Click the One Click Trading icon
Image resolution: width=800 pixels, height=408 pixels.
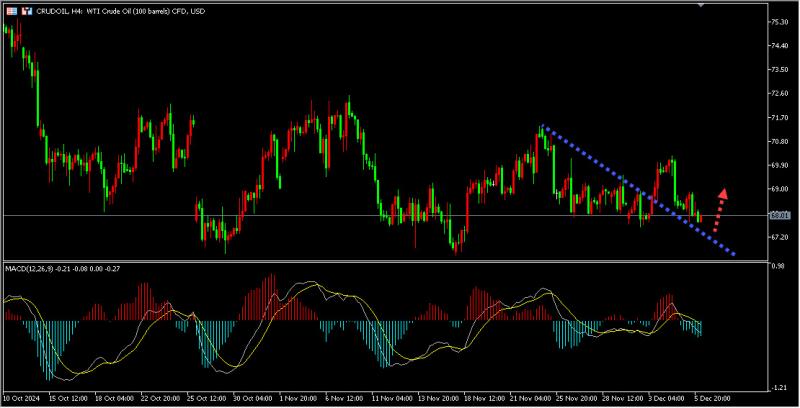click(27, 11)
